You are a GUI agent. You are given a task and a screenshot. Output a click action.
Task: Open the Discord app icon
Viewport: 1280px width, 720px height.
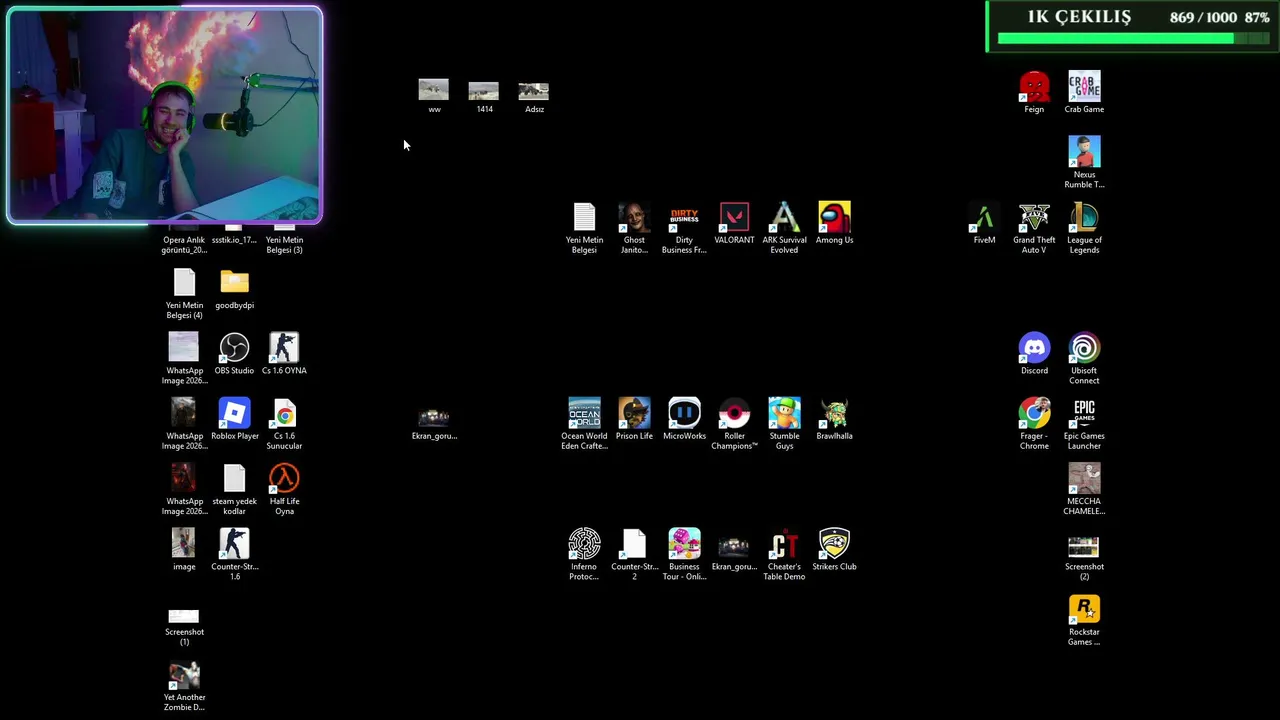click(x=1034, y=348)
